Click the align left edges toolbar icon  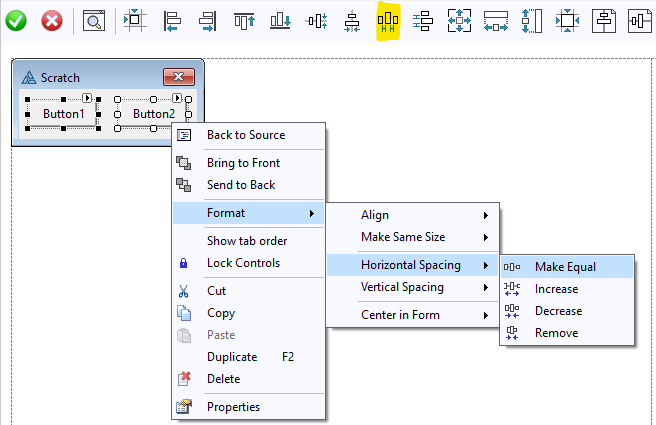pyautogui.click(x=172, y=20)
